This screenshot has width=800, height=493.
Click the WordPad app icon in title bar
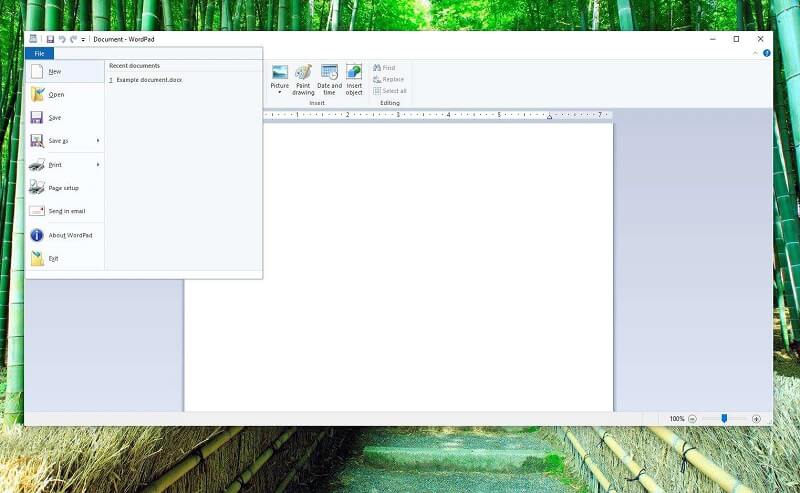coord(33,39)
